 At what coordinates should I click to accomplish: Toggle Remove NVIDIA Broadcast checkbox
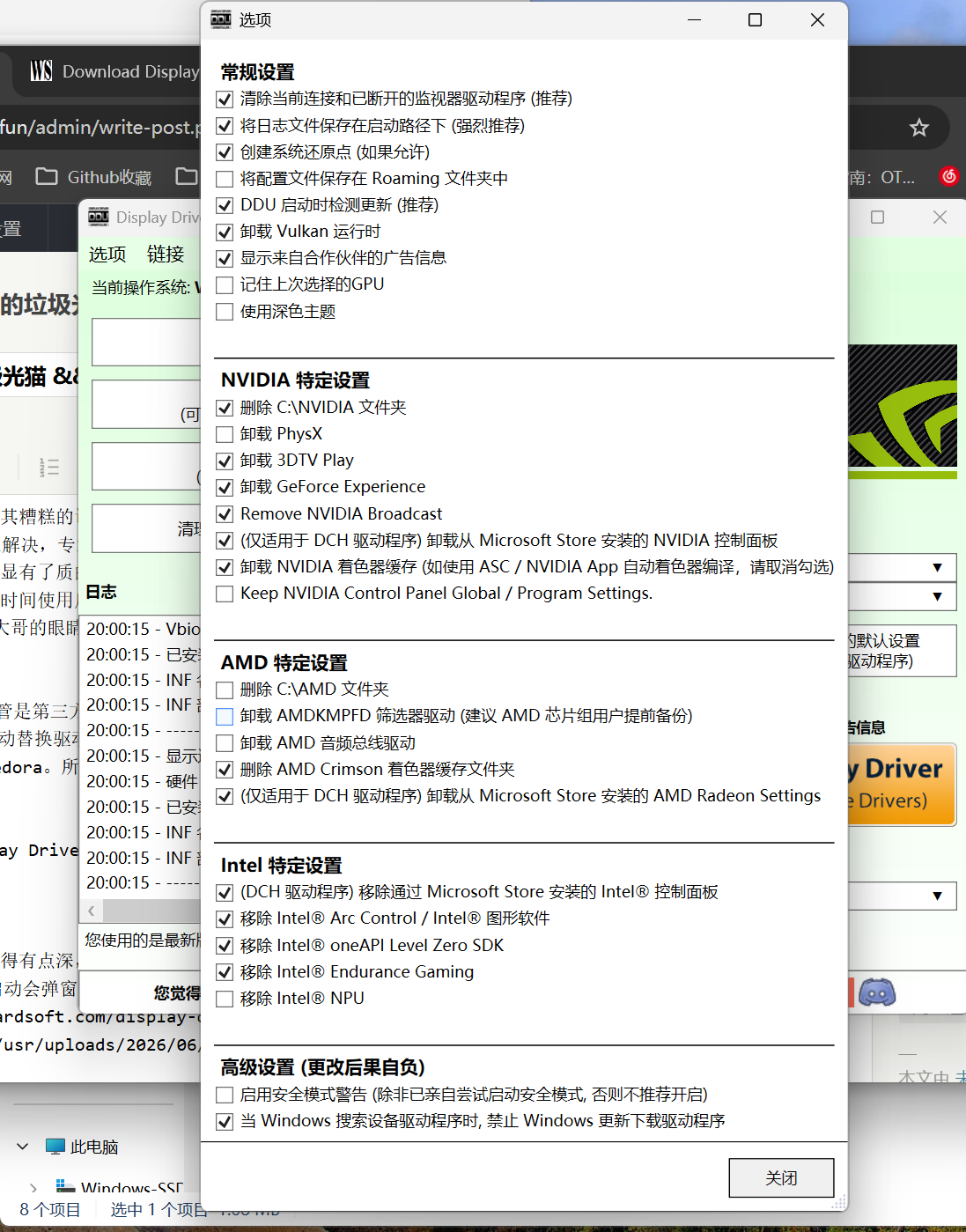(x=225, y=514)
